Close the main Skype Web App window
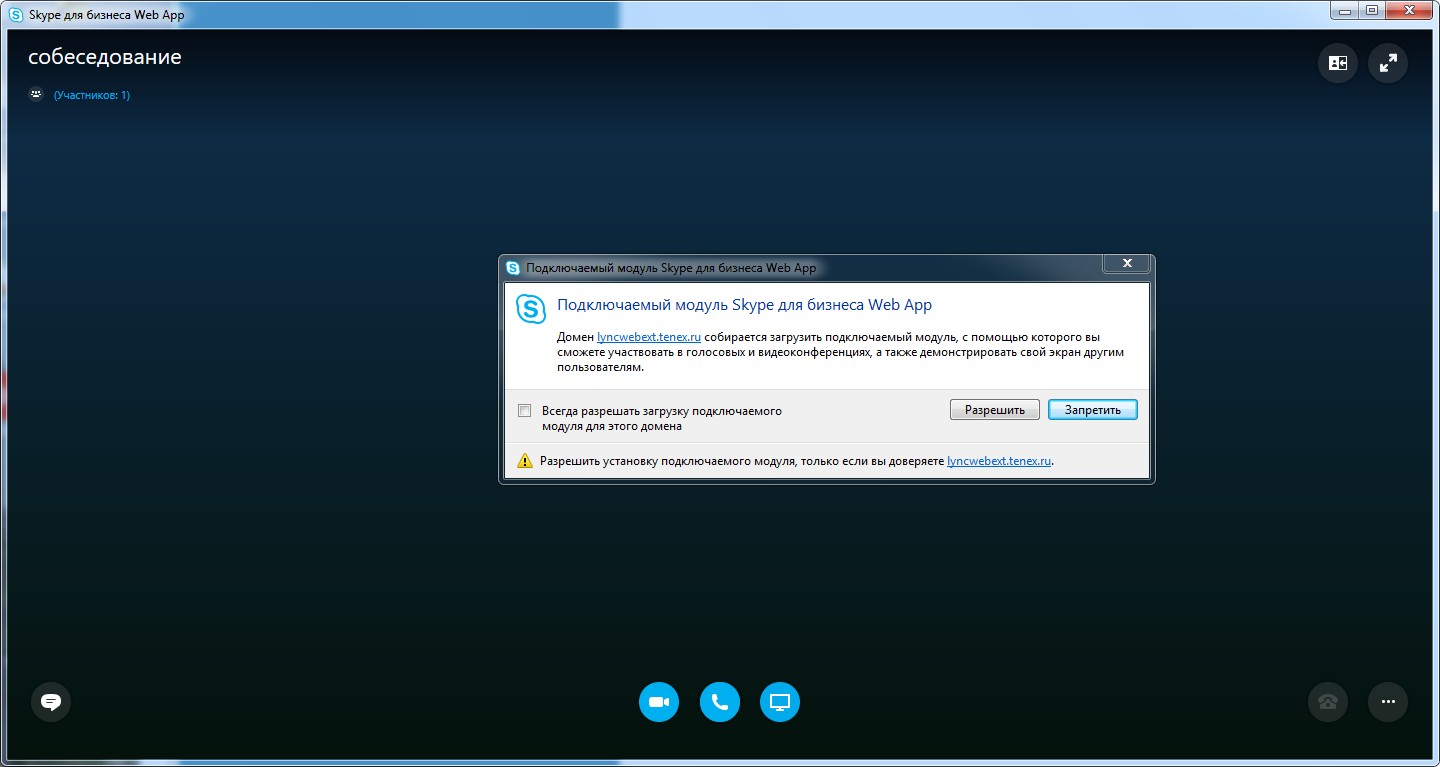The width and height of the screenshot is (1440, 767). pos(1410,10)
